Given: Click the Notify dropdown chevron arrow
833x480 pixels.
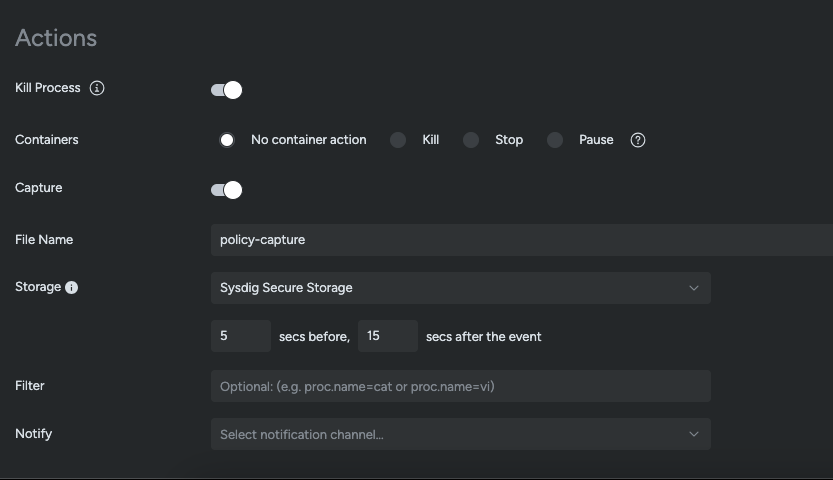Looking at the screenshot, I should (x=694, y=434).
